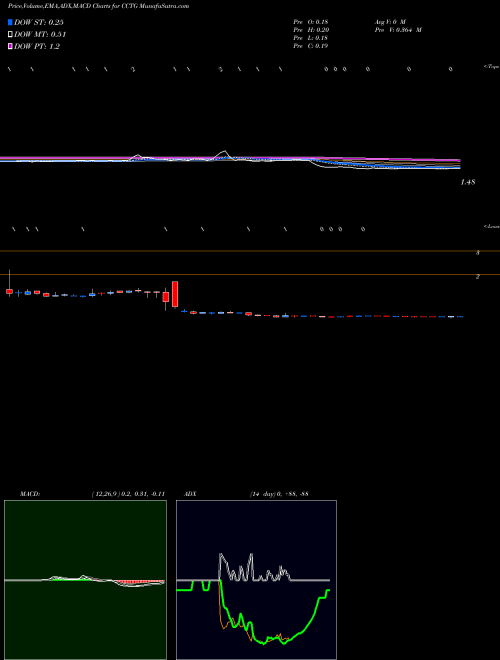This screenshot has width=500, height=660.
Task: Click the 1.48 EMA price label
Action: coord(468,182)
